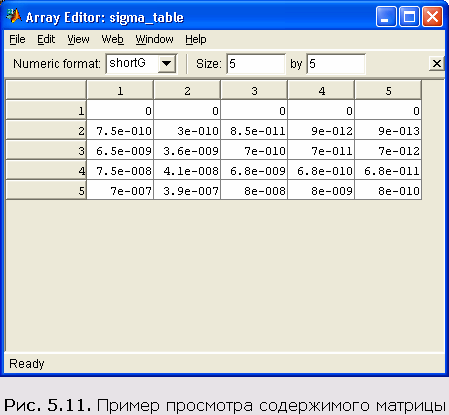Select row header 1
449x415 pixels.
(46, 110)
